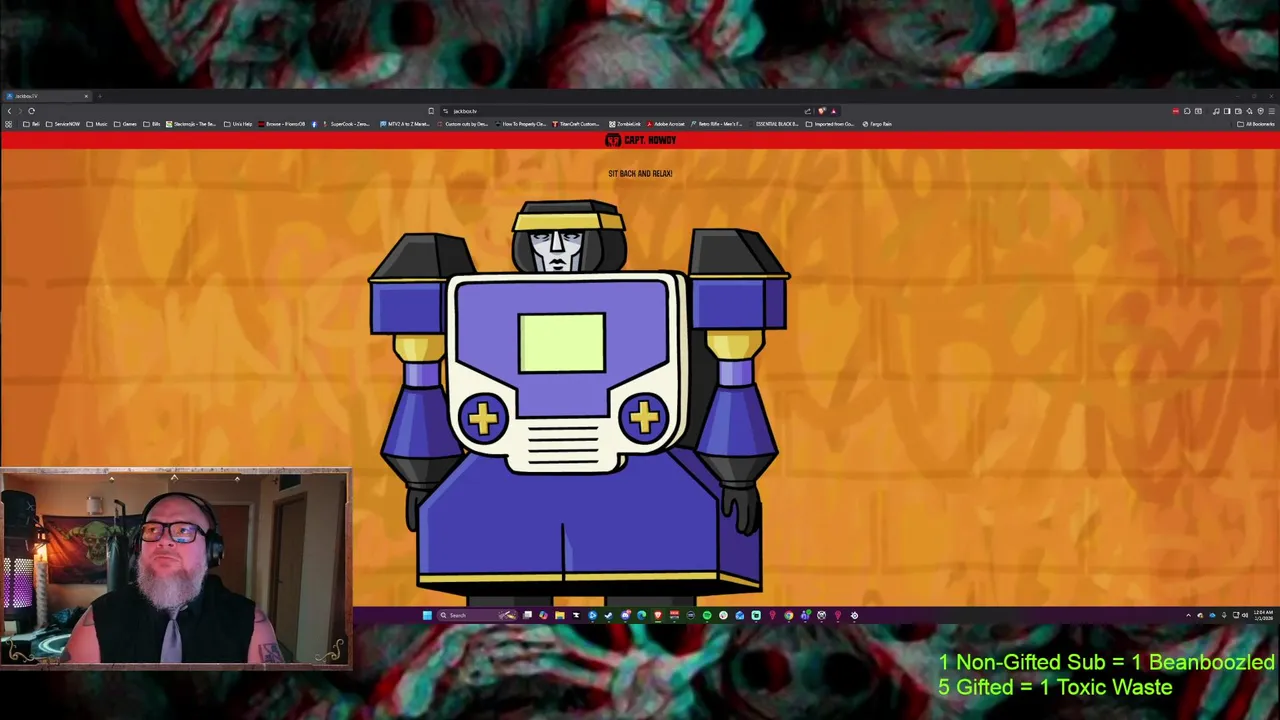Click the Brave VPN shield icon in toolbar
Image resolution: width=1280 pixels, height=720 pixels.
(1260, 111)
